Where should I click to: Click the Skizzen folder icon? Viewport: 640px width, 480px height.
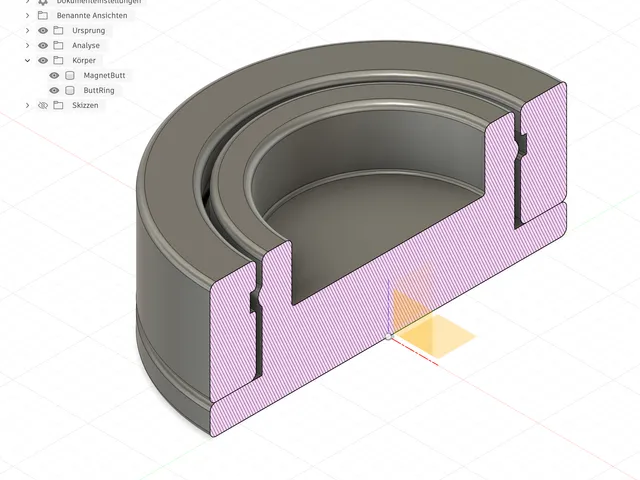pyautogui.click(x=58, y=105)
